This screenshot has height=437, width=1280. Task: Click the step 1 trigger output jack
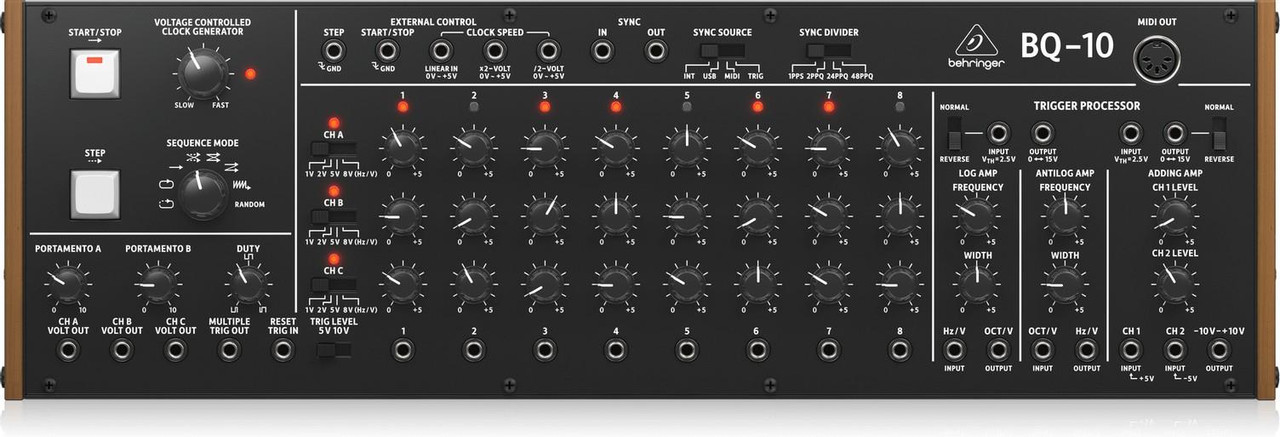(x=402, y=350)
